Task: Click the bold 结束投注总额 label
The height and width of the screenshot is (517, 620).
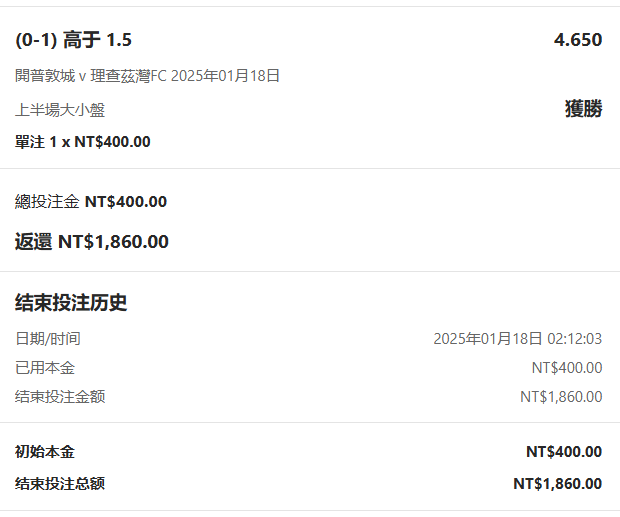Action: [60, 484]
